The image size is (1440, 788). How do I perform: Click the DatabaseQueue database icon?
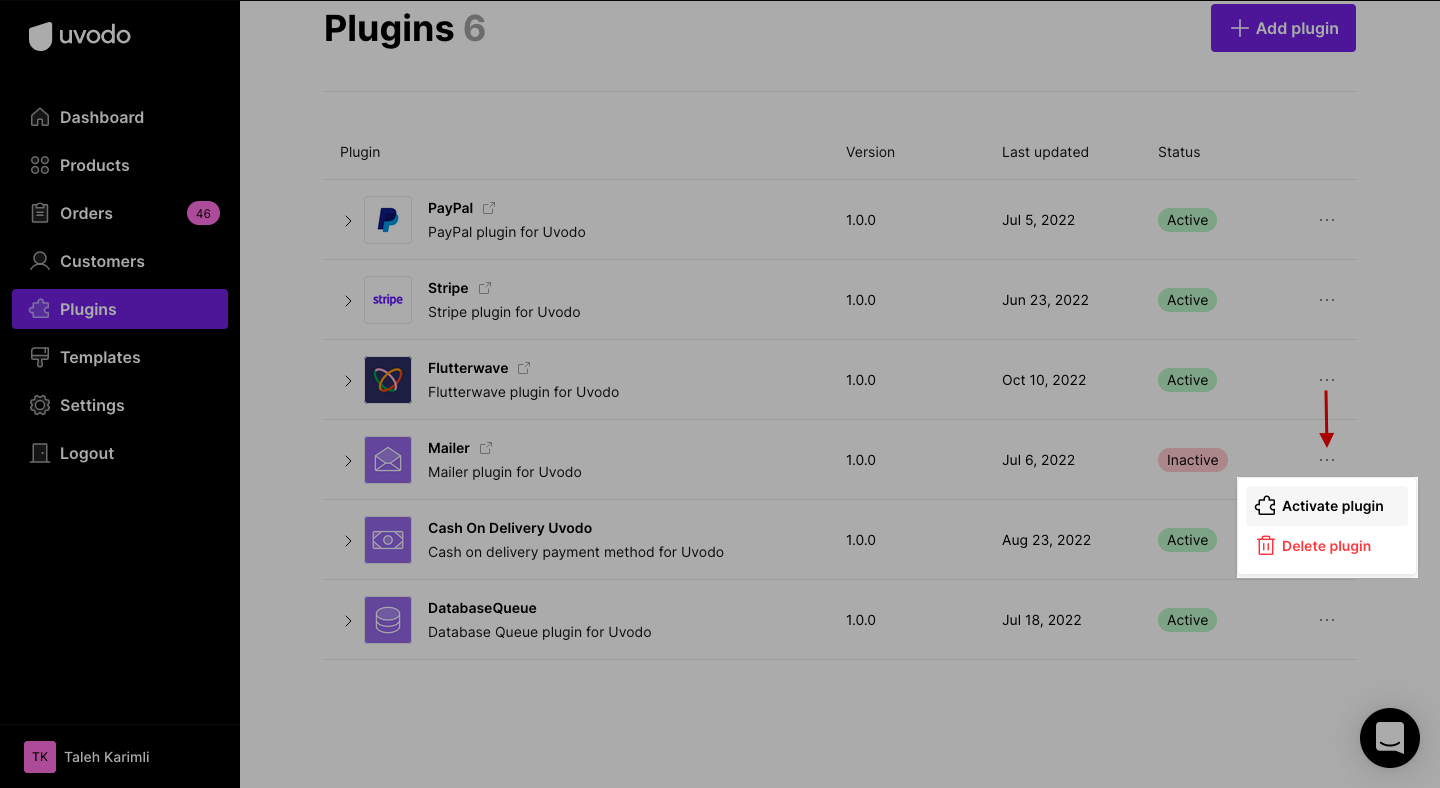(x=388, y=620)
